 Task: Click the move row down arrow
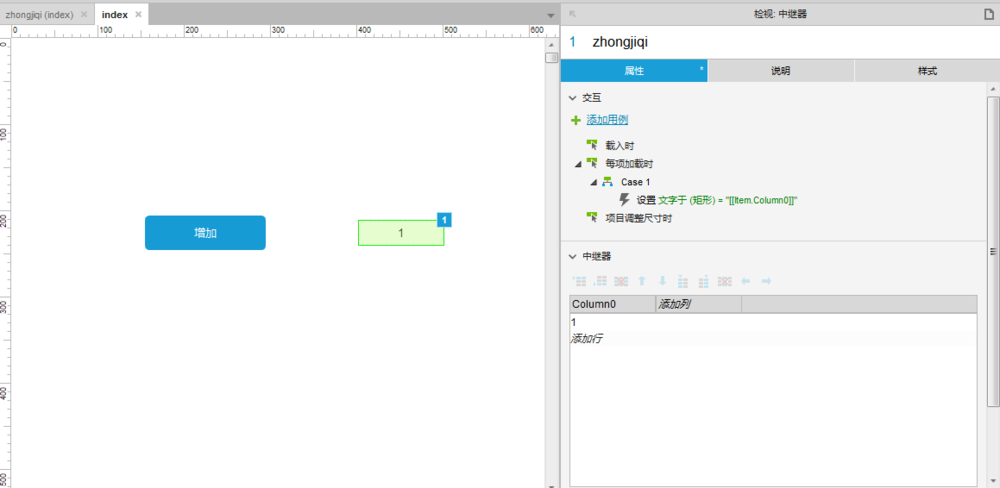(x=663, y=281)
